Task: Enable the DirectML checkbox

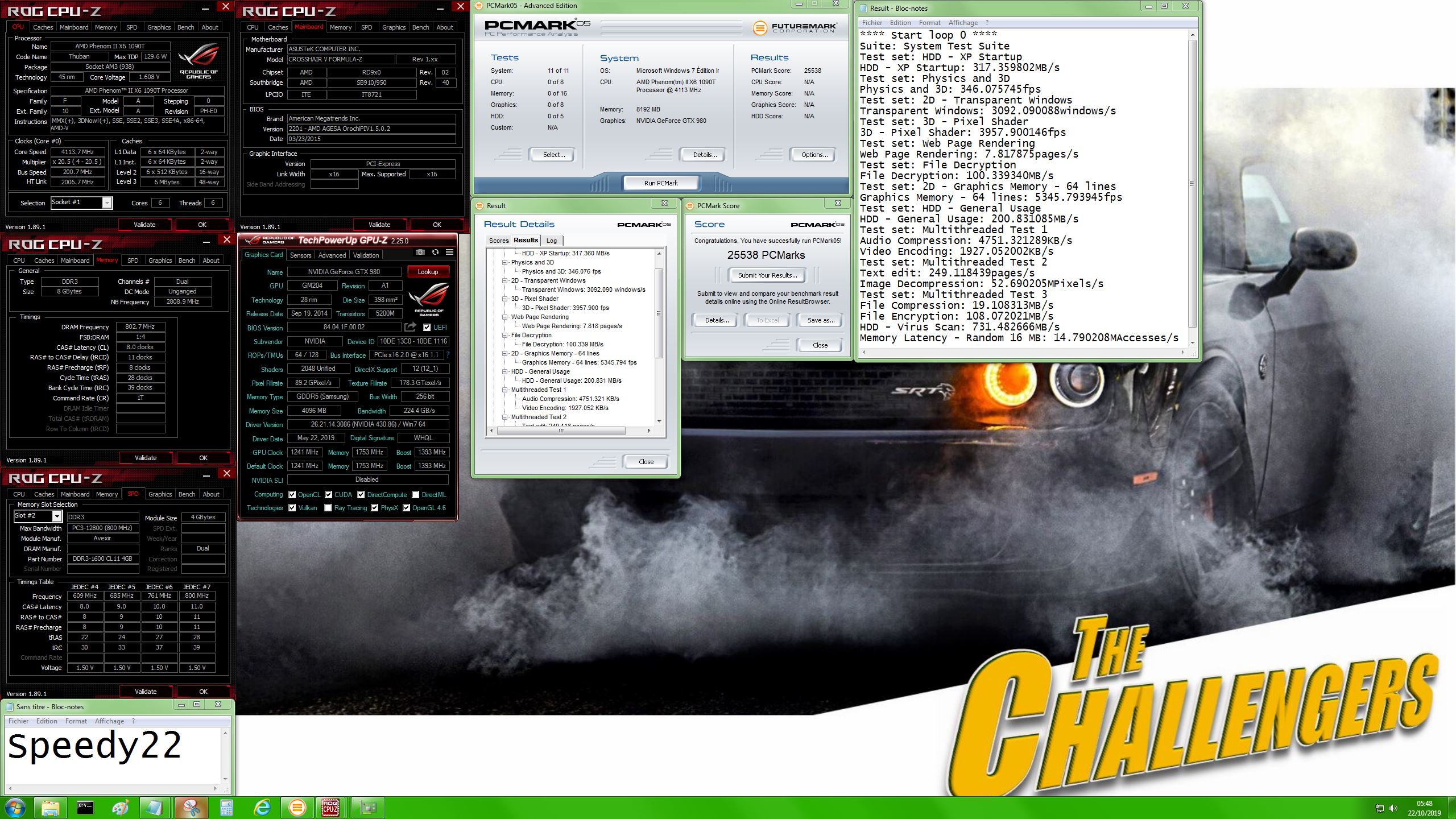Action: pyautogui.click(x=416, y=495)
